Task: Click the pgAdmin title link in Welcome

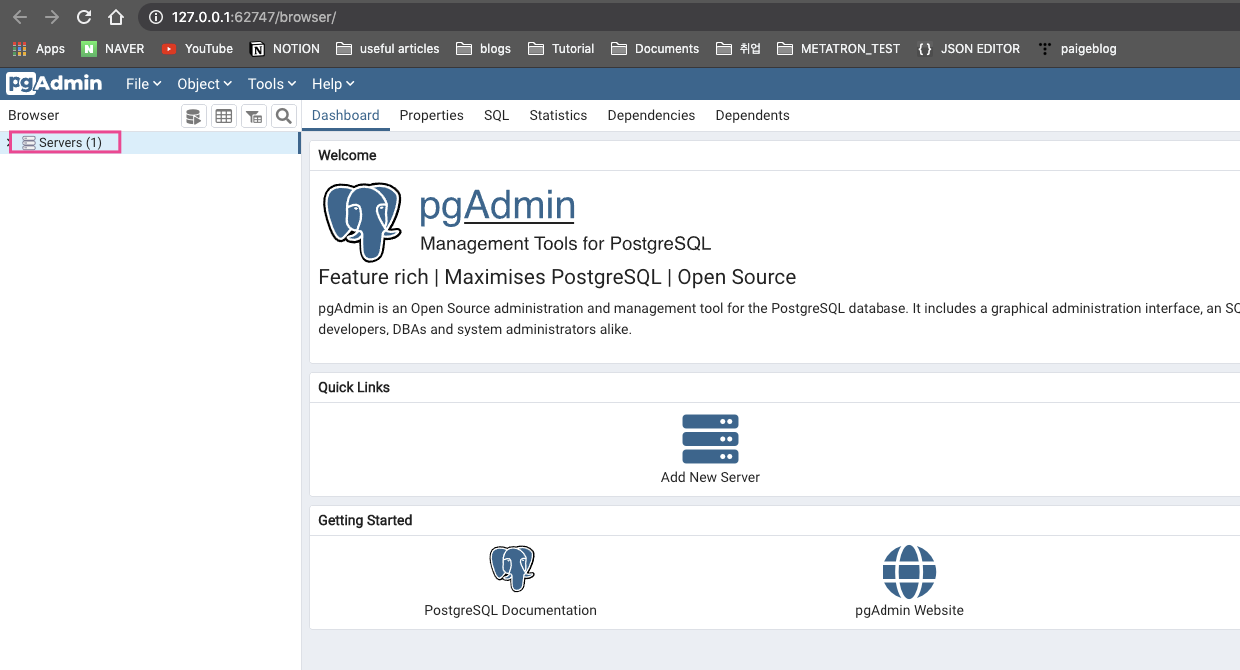Action: pos(497,205)
